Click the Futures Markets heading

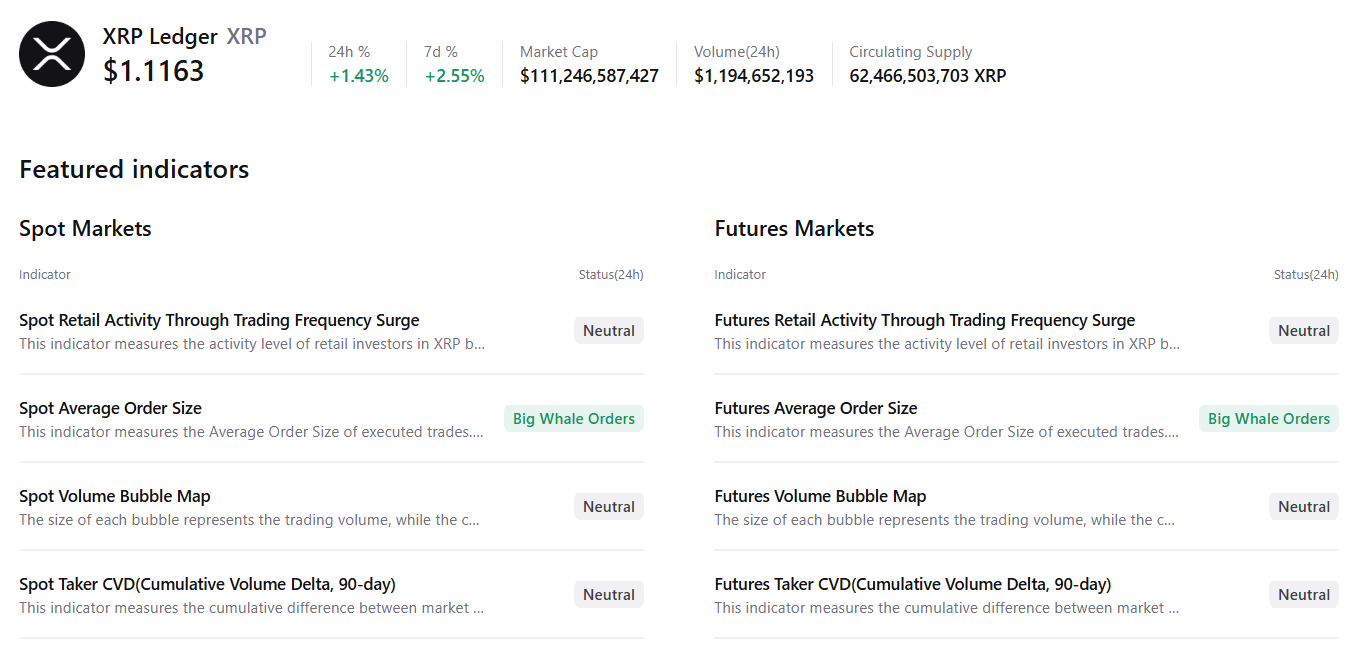794,229
